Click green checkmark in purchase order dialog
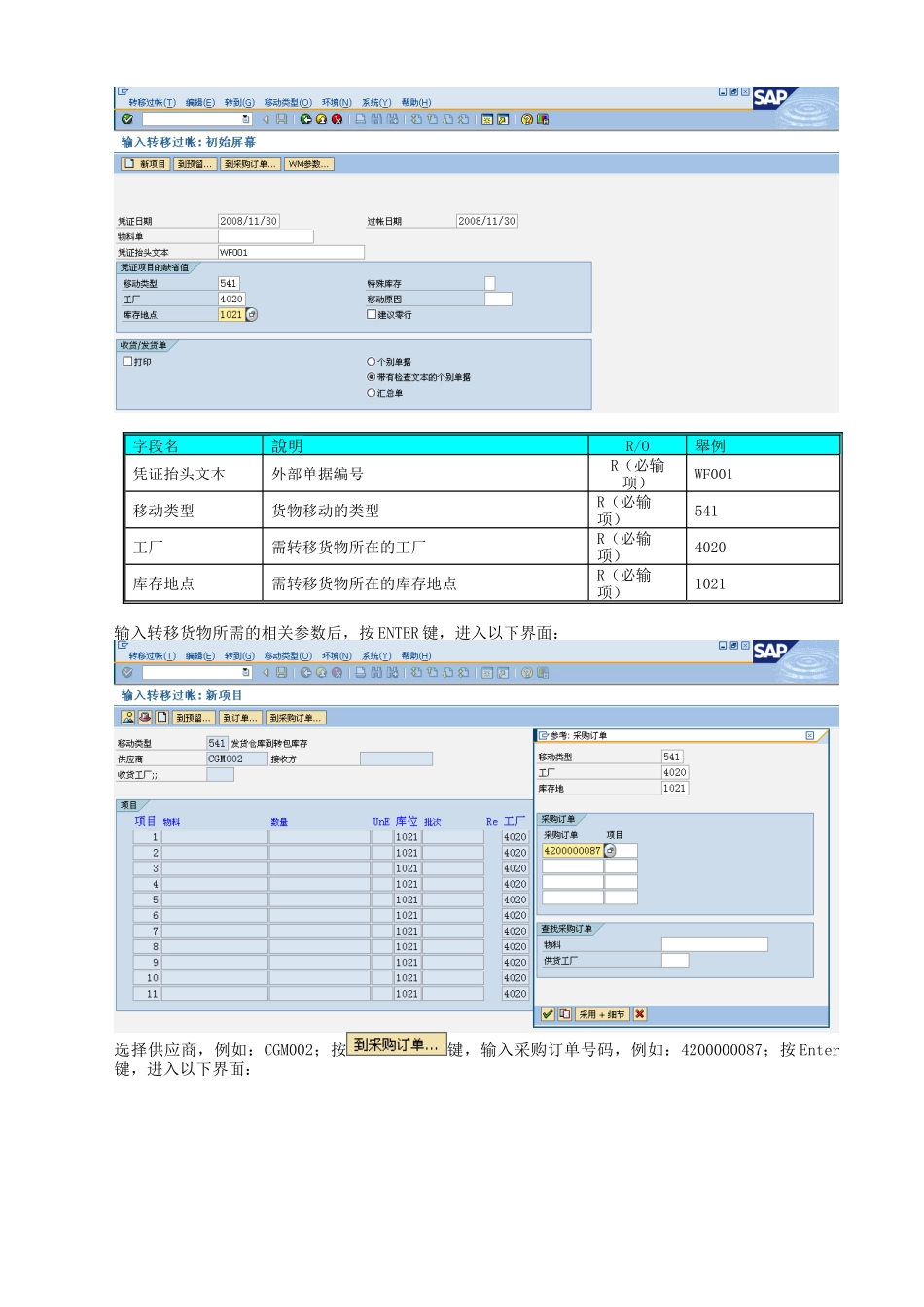The image size is (924, 1307). click(548, 1014)
